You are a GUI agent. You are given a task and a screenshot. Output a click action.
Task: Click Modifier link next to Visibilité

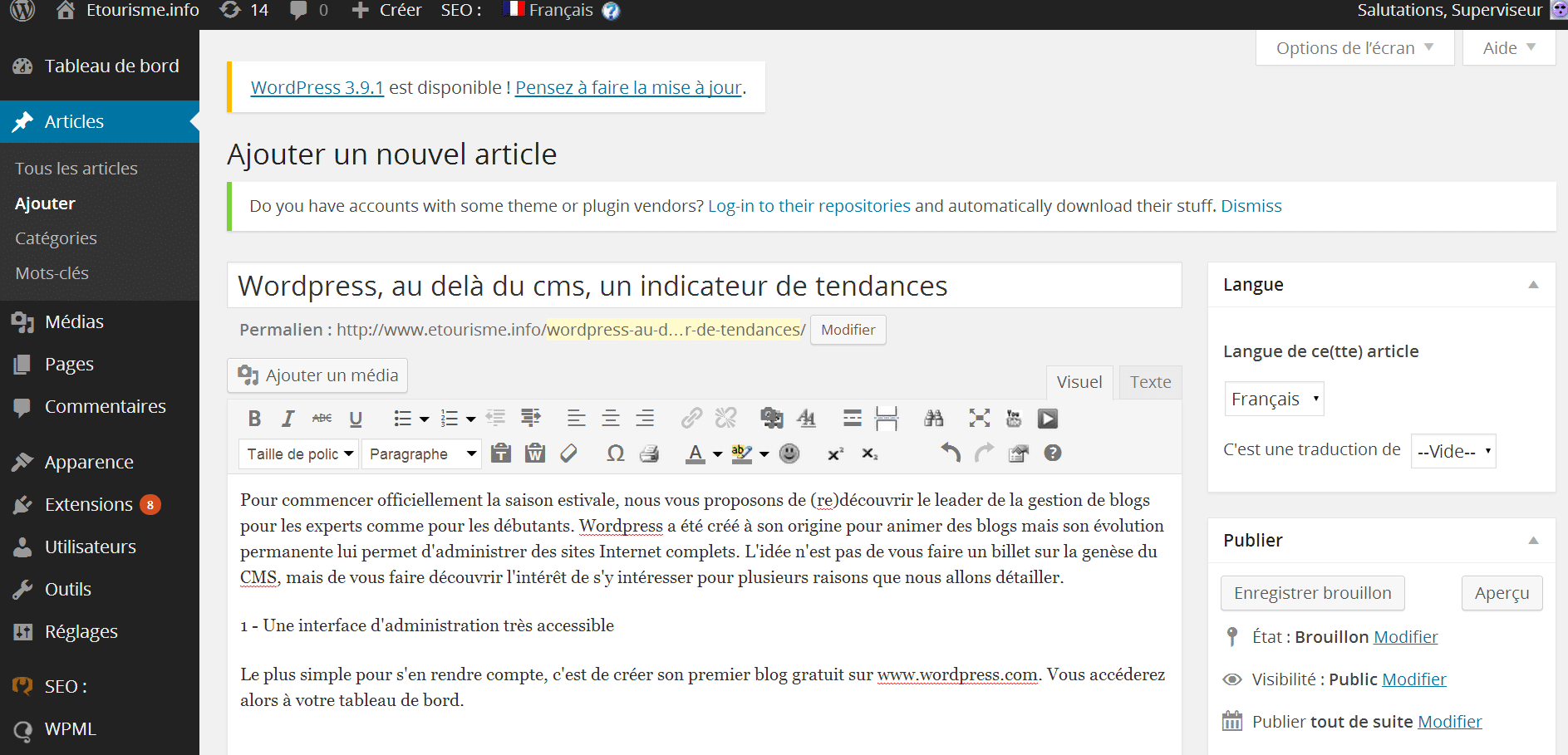pyautogui.click(x=1414, y=679)
